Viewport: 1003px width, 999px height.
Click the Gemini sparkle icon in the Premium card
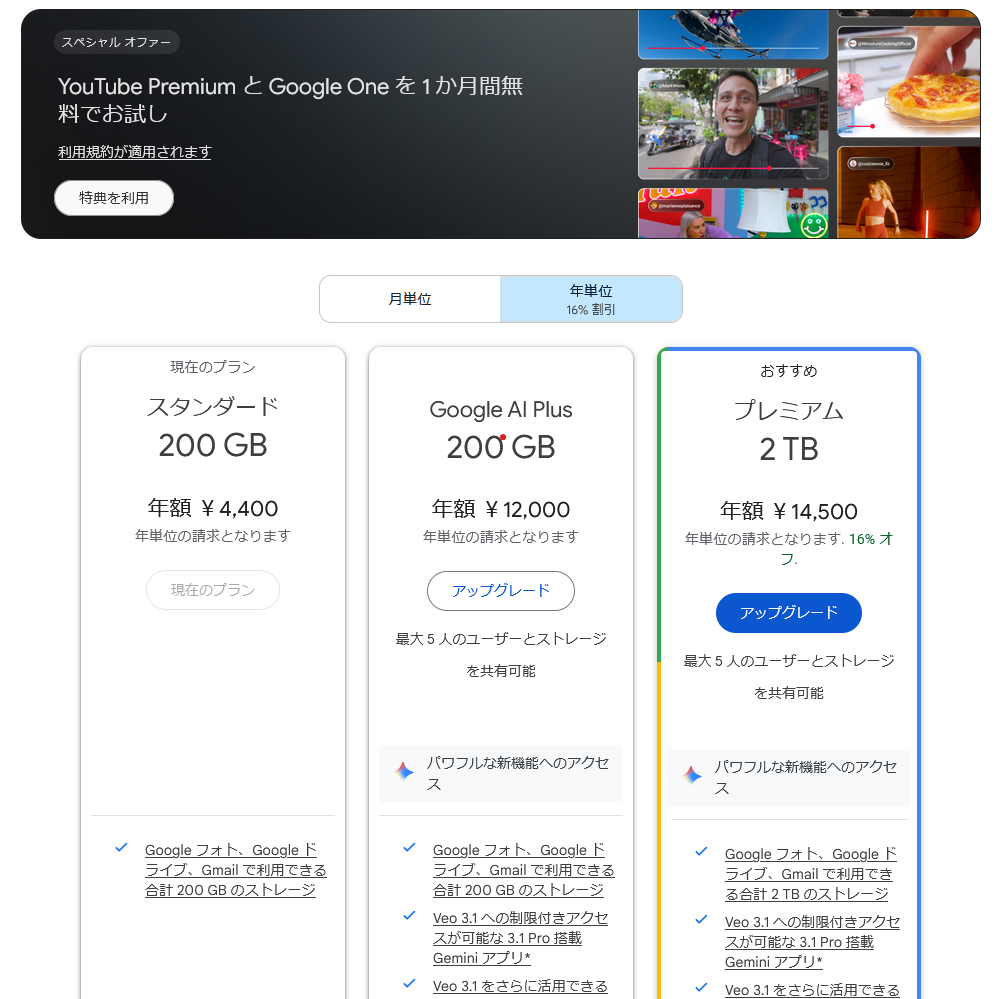tap(692, 775)
